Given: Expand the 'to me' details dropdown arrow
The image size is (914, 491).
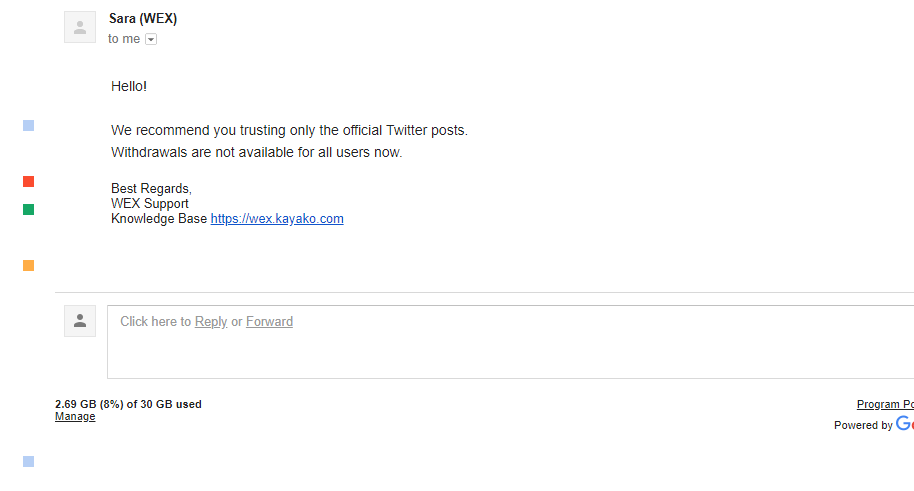Looking at the screenshot, I should [x=151, y=39].
